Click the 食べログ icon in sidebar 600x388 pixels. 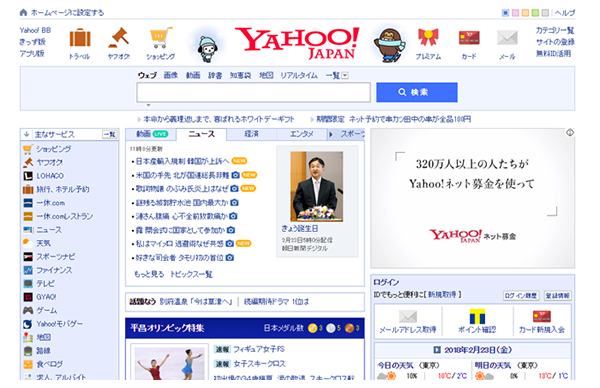coord(28,364)
